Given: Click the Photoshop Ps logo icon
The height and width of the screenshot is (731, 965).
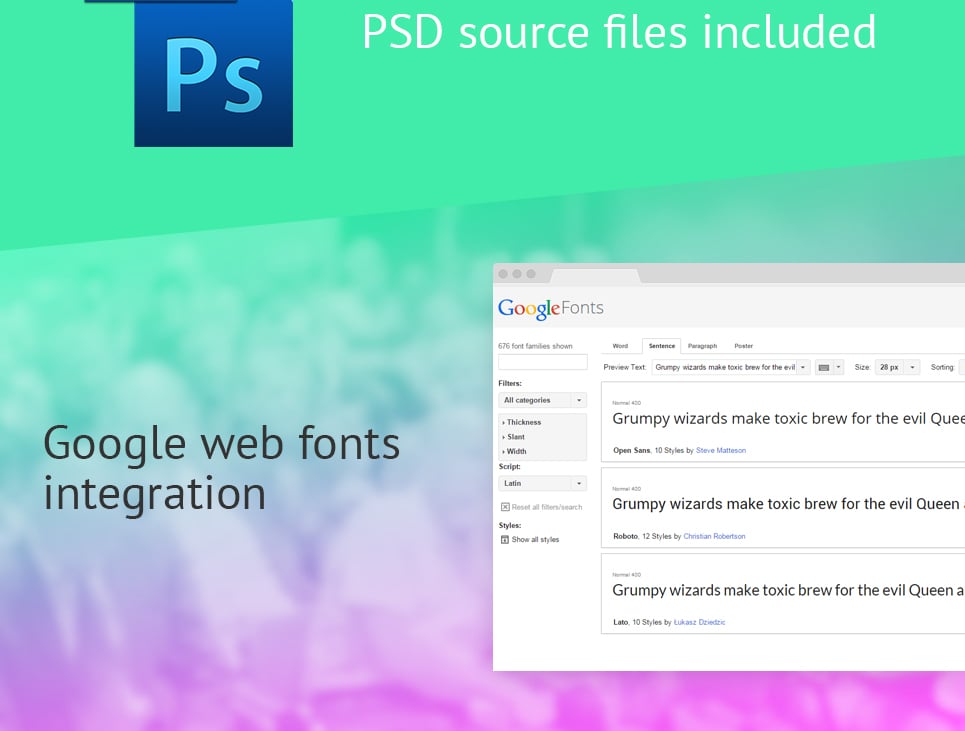Looking at the screenshot, I should tap(213, 73).
